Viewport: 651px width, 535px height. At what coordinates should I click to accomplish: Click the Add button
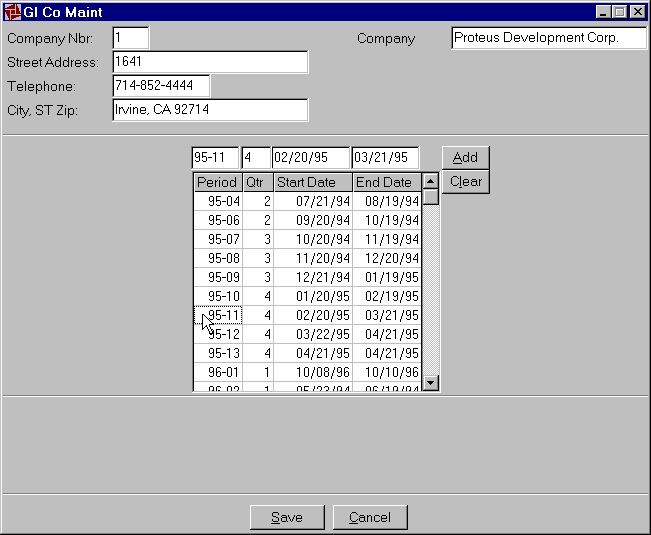465,158
